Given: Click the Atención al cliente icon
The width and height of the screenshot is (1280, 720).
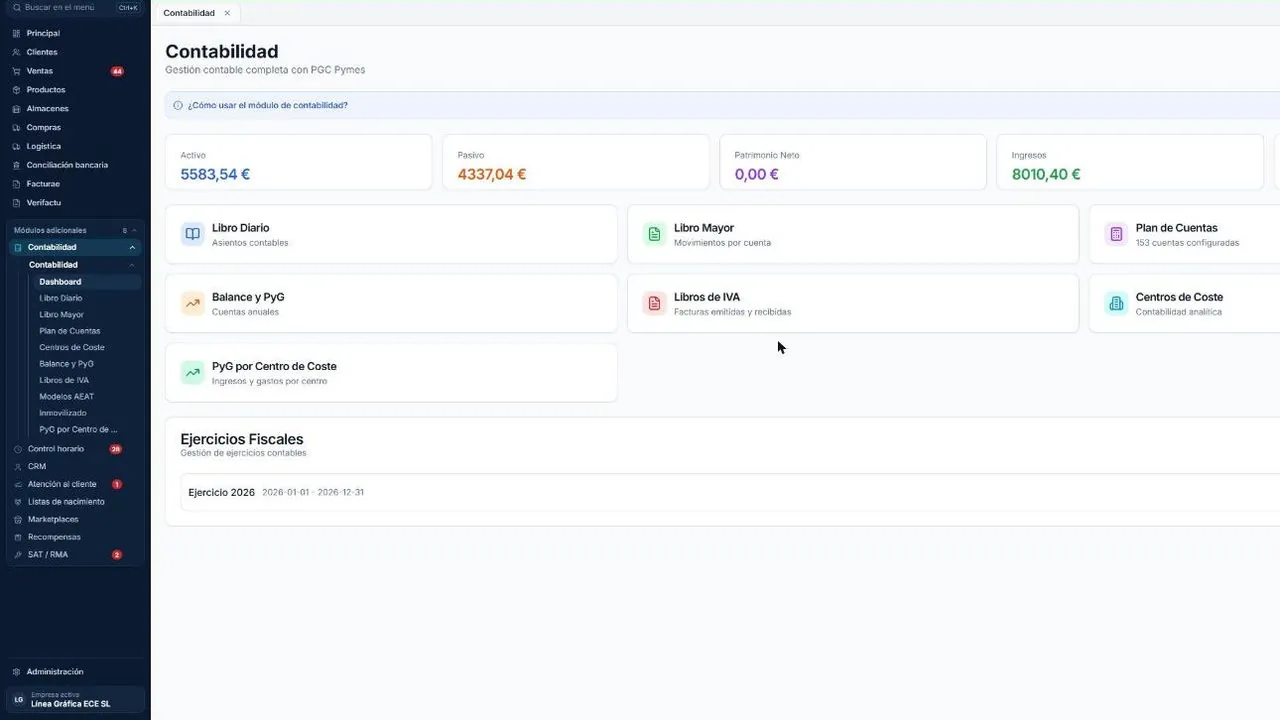Looking at the screenshot, I should (18, 484).
